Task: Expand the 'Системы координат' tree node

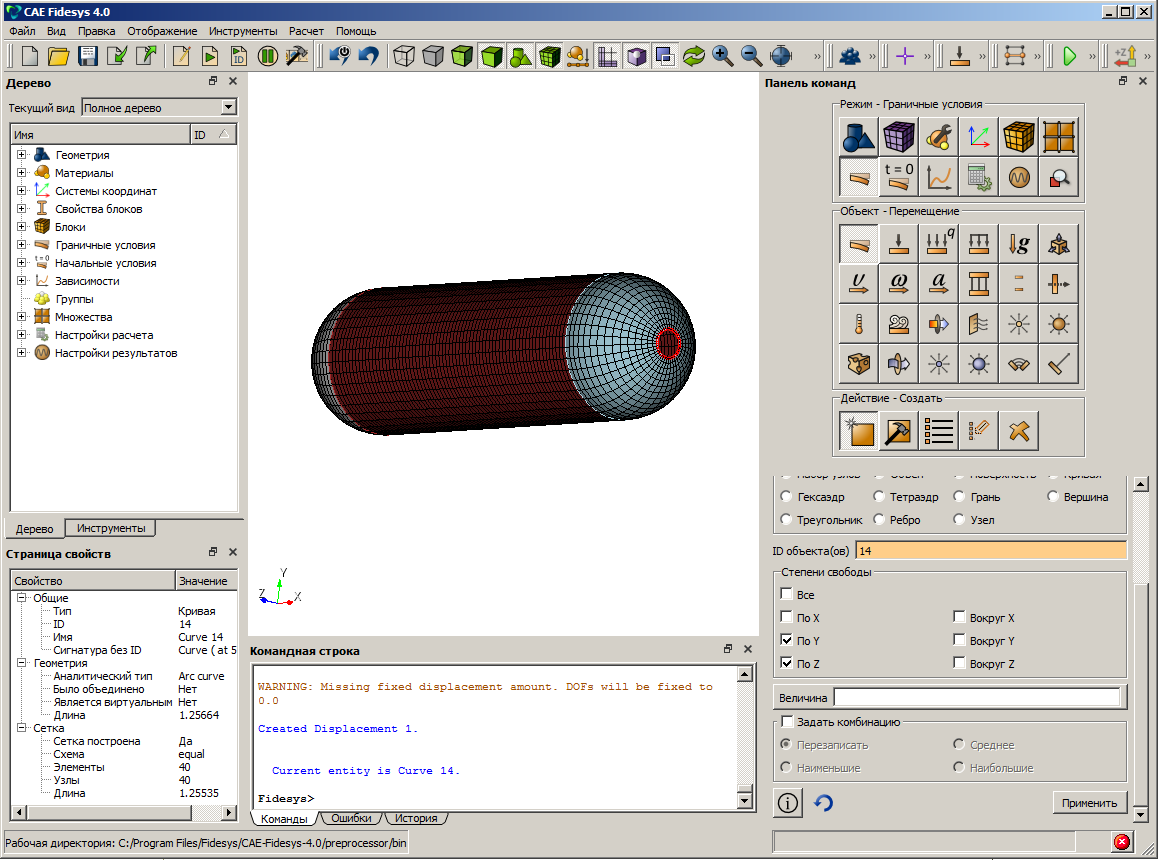Action: tap(21, 191)
